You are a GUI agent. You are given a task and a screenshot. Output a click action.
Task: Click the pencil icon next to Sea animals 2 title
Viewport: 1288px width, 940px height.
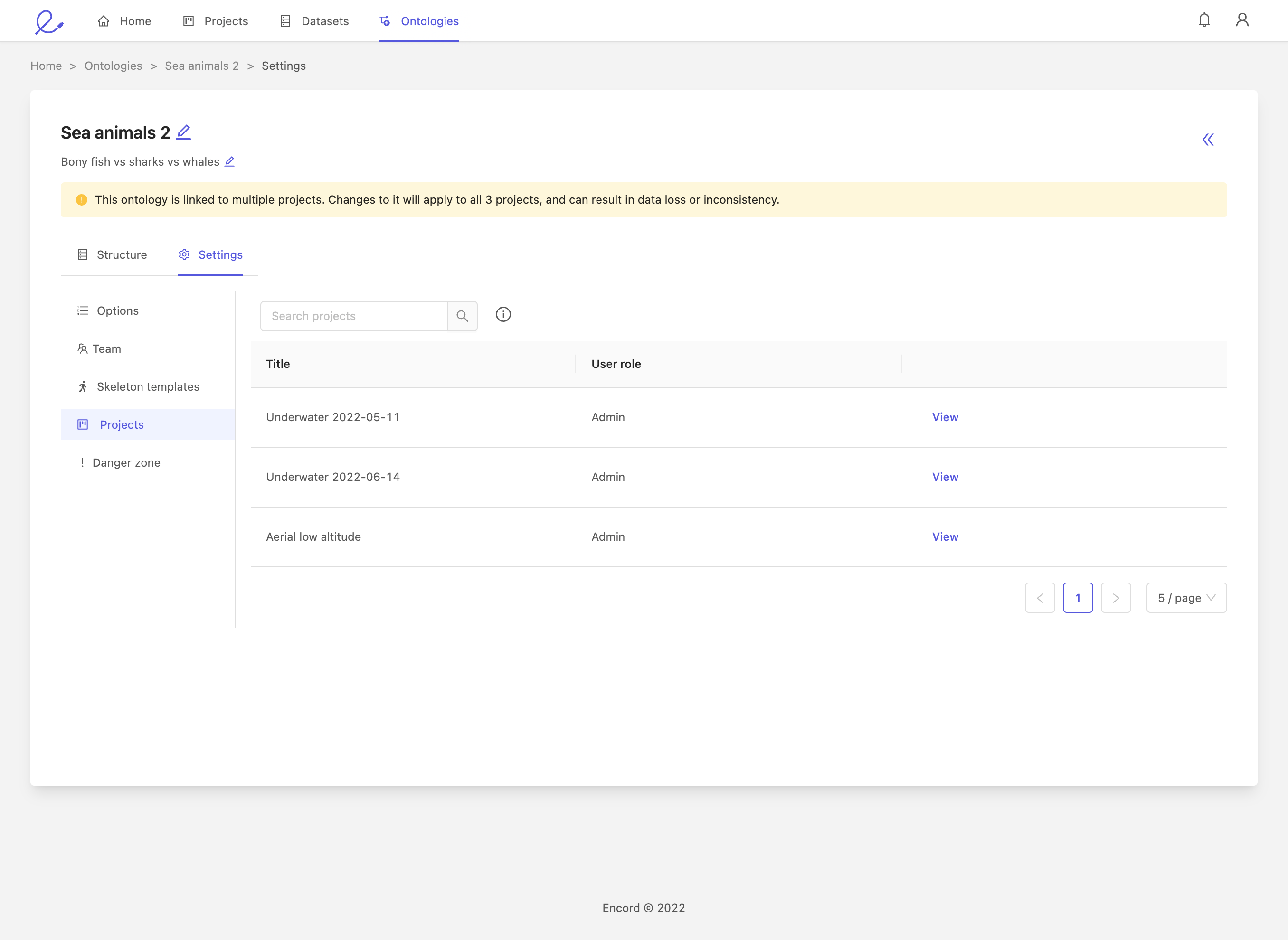[183, 132]
